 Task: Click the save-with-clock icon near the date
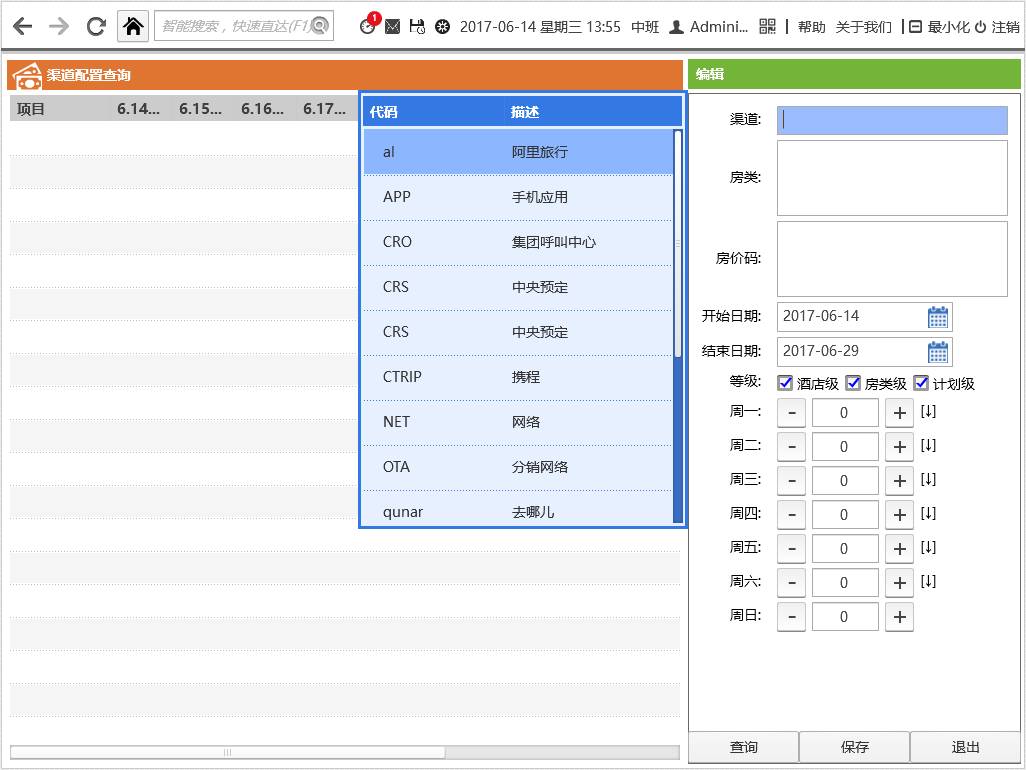(x=417, y=27)
